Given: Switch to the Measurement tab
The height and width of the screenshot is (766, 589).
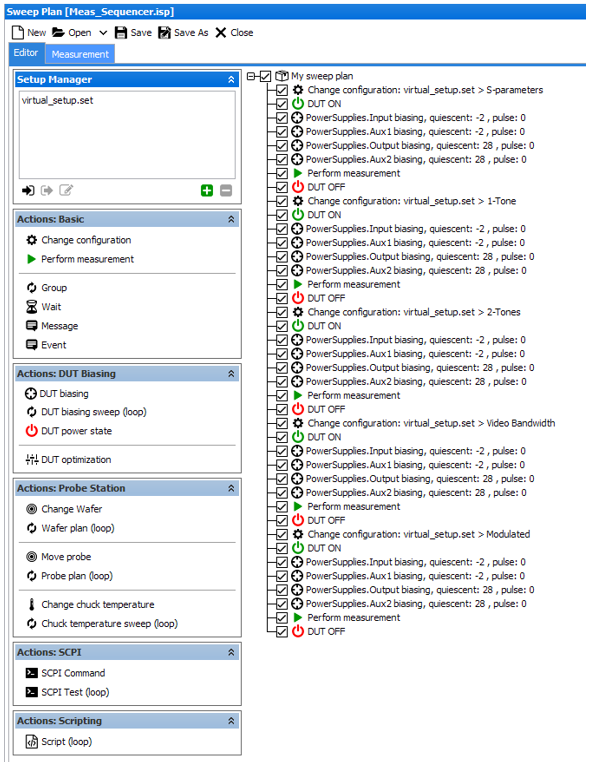Looking at the screenshot, I should (80, 54).
